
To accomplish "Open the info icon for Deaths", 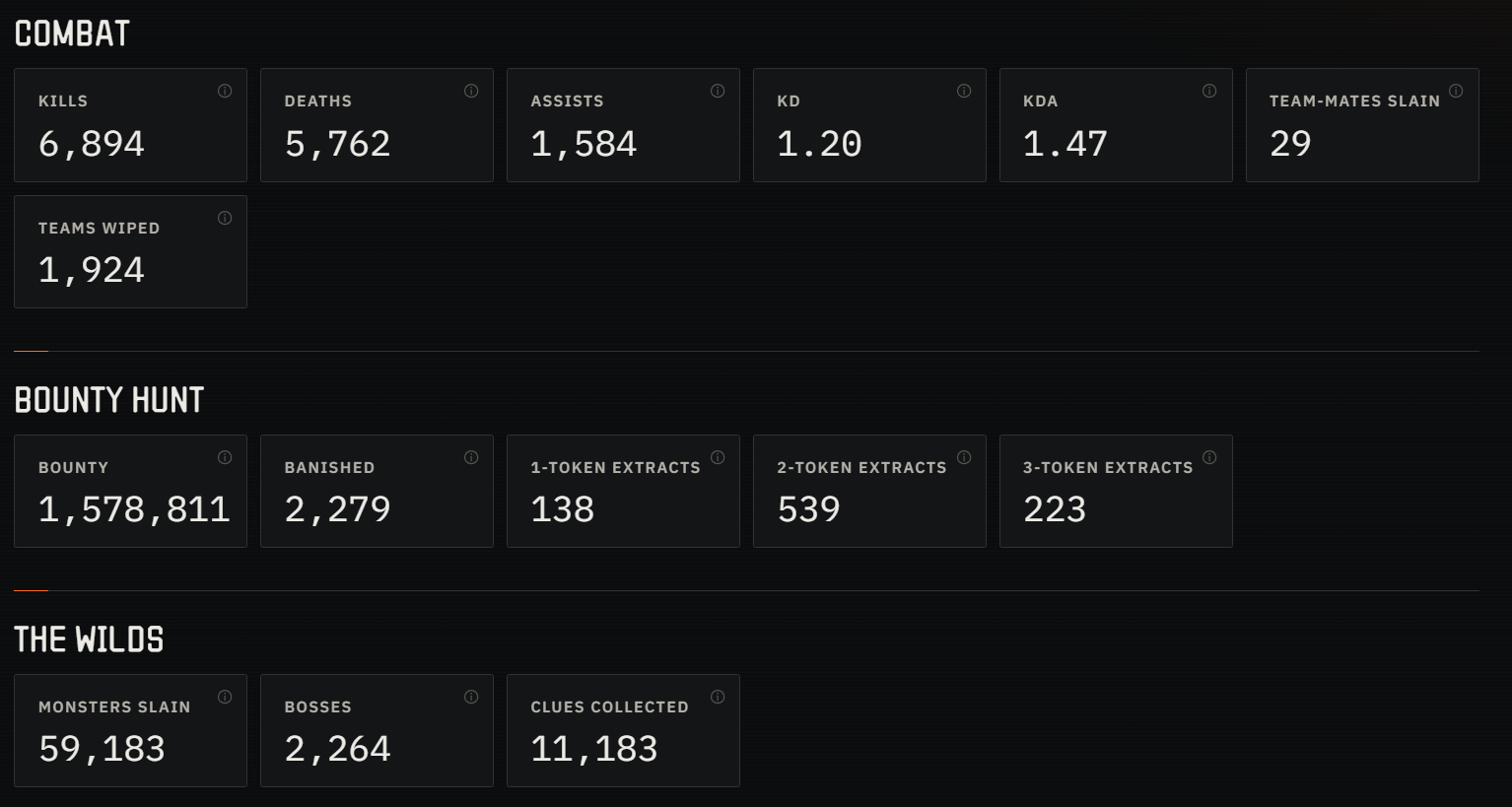I will coord(471,91).
